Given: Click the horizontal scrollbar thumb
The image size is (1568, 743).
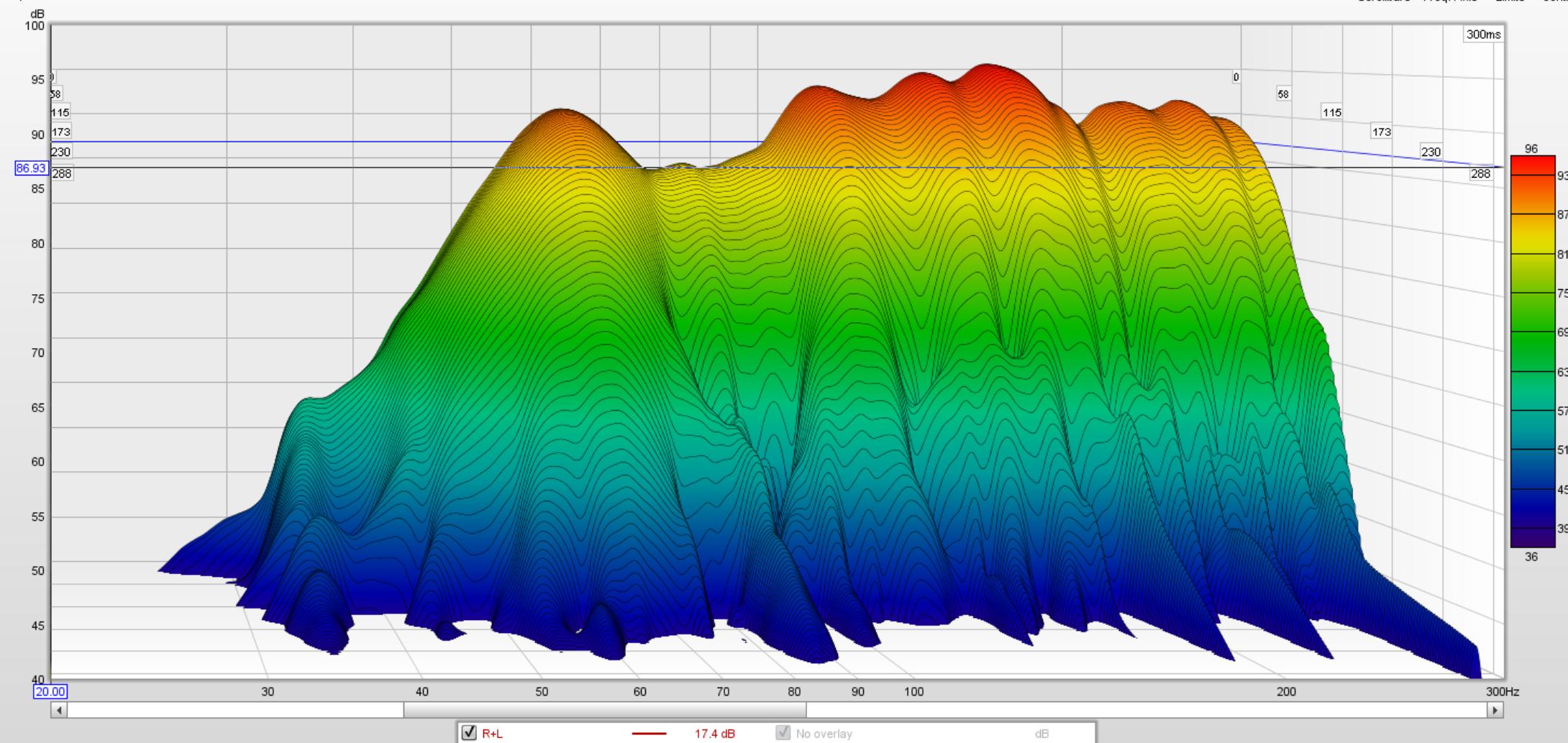Looking at the screenshot, I should (x=605, y=710).
